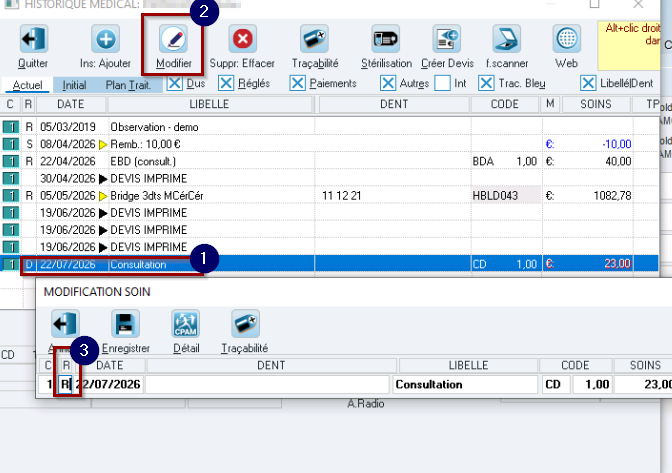Click the empty DENT field in Modification Soin

pos(267,384)
